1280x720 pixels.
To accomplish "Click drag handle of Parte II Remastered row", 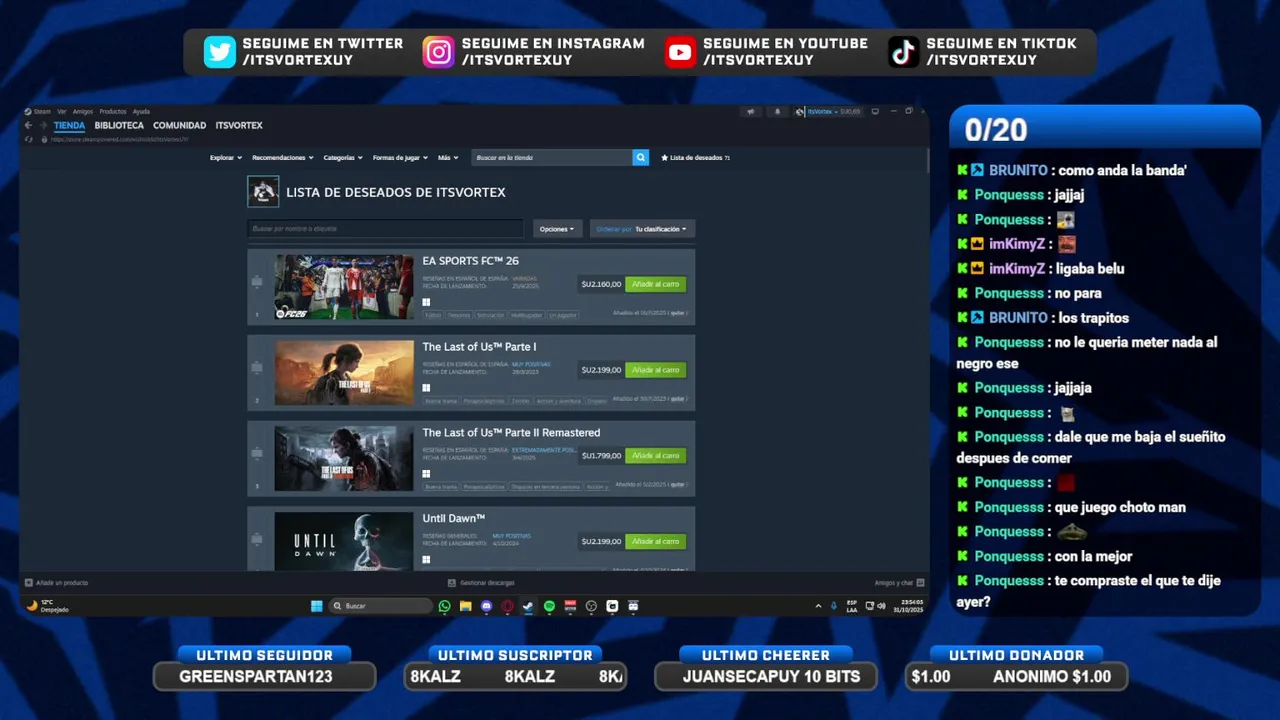I will coord(257,454).
